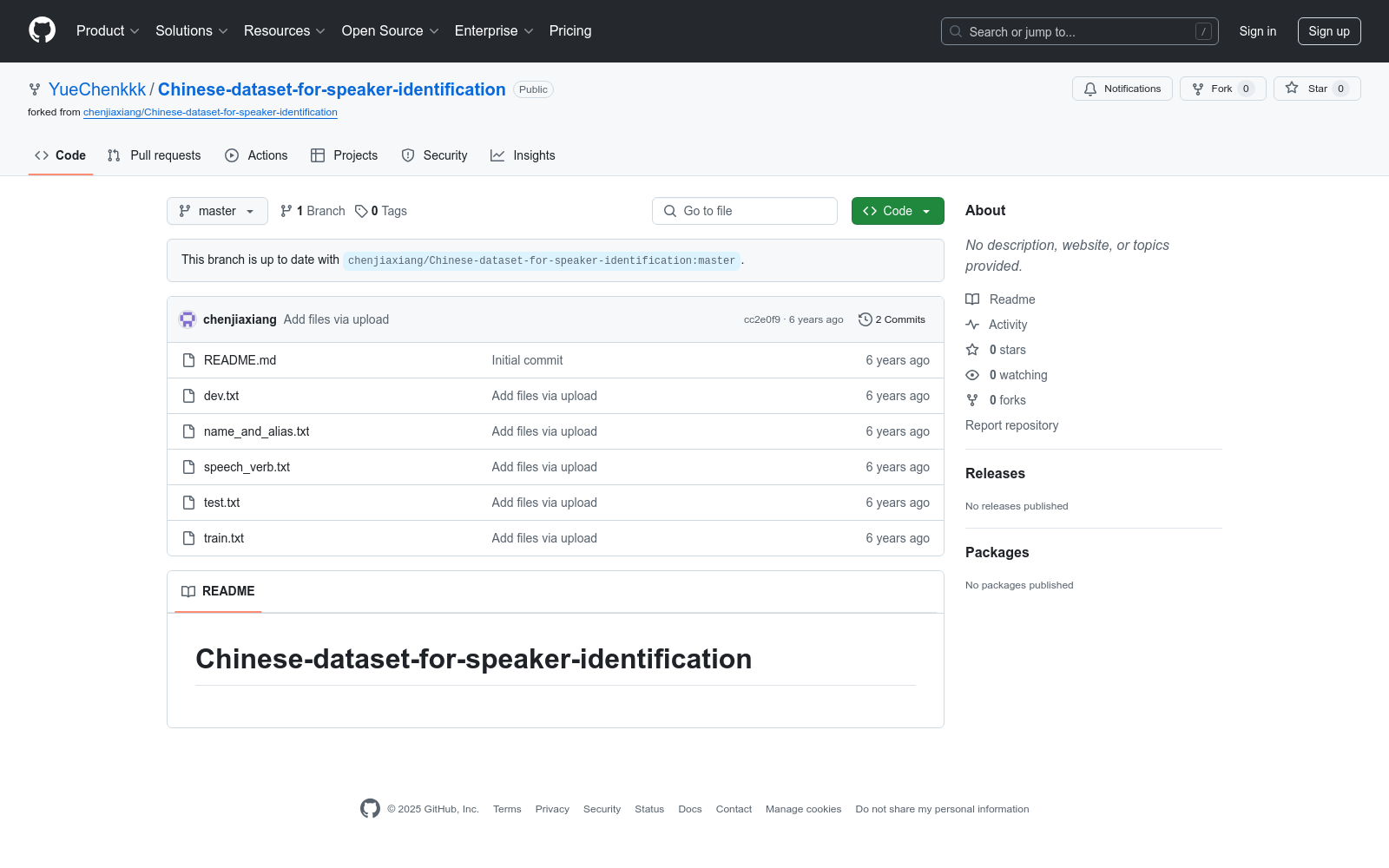The image size is (1389, 868).
Task: Select the Code tab
Action: coord(61,155)
